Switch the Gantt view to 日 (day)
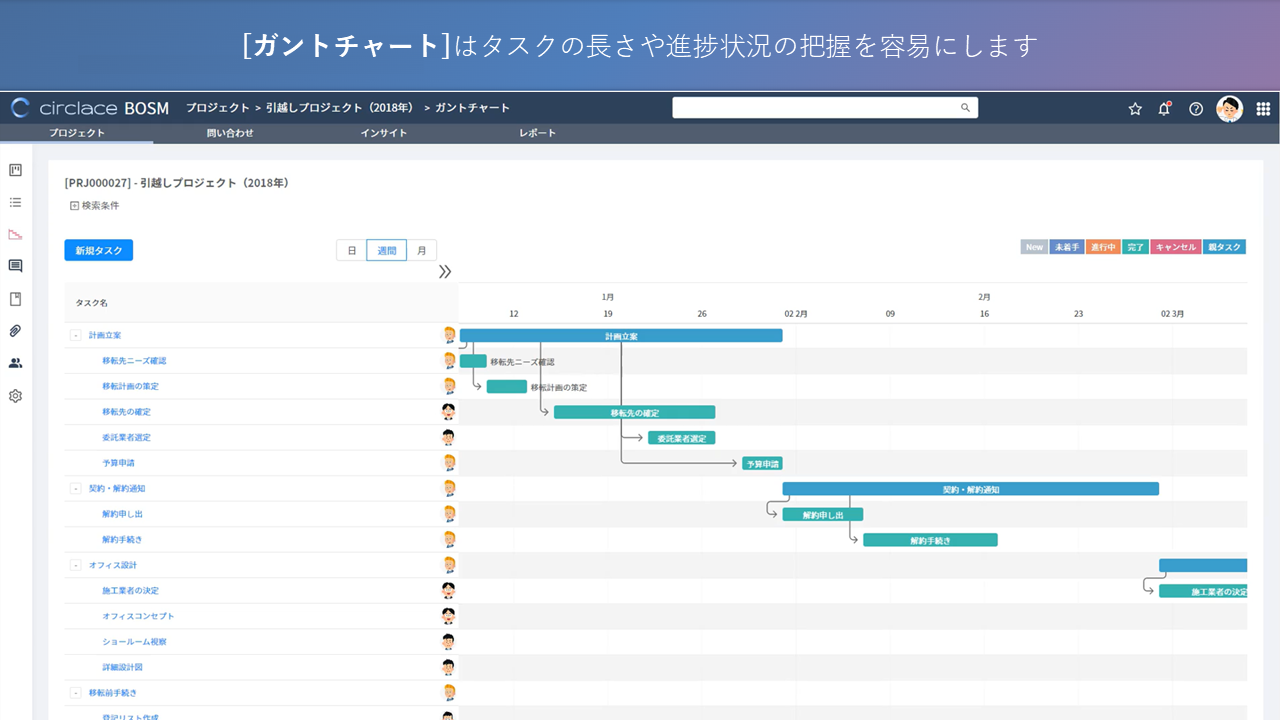1280x720 pixels. [x=352, y=251]
